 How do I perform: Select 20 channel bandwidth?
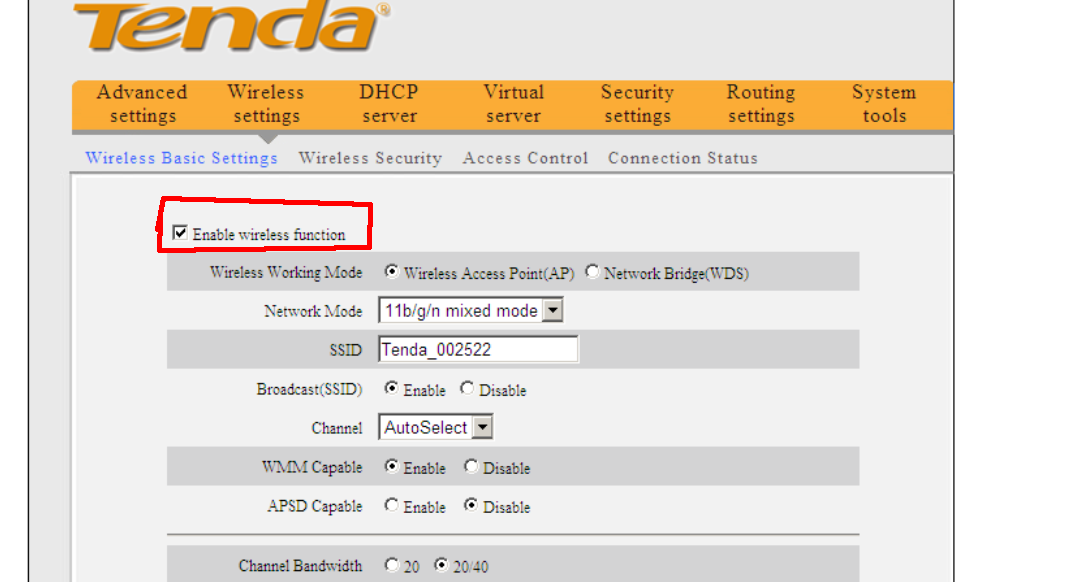391,565
